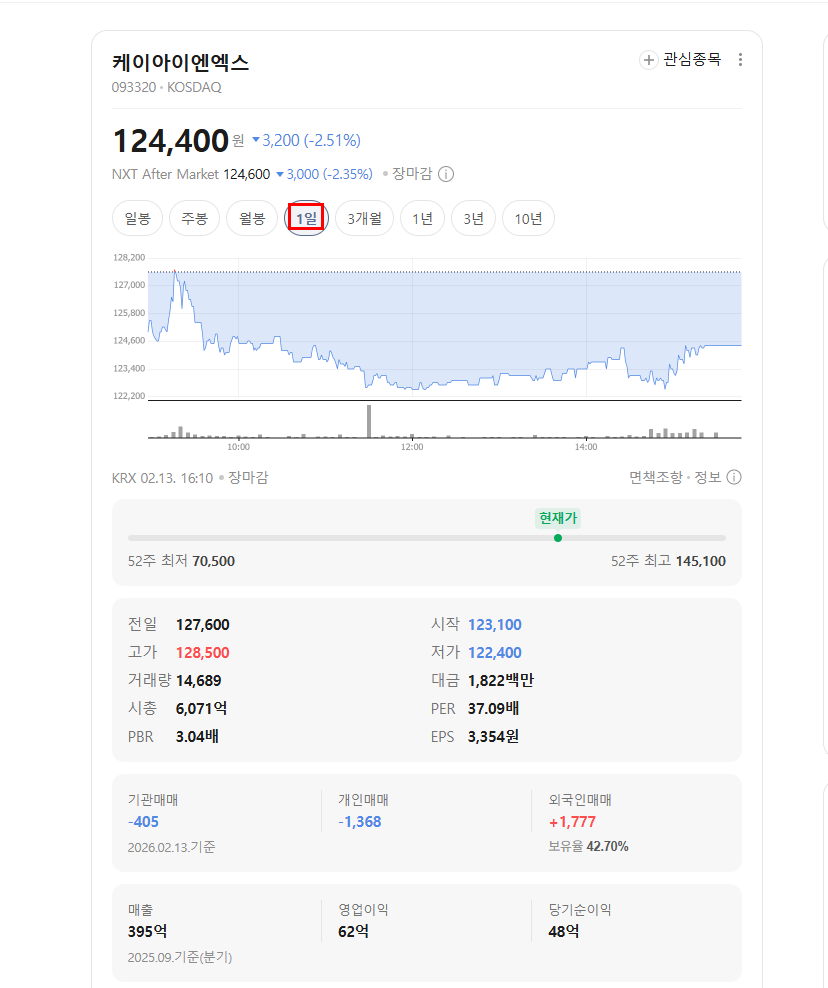The width and height of the screenshot is (828, 988).
Task: Click 시작 value 123,100
Action: click(x=495, y=625)
